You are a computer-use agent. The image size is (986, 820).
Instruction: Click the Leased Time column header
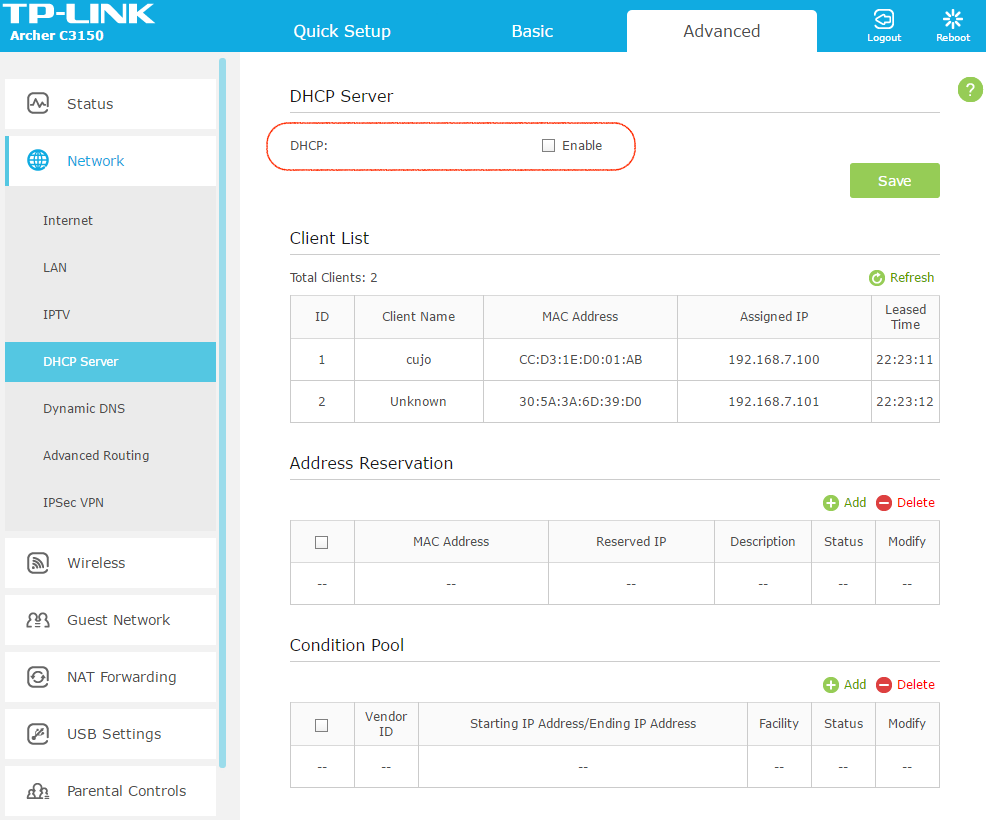pos(906,317)
